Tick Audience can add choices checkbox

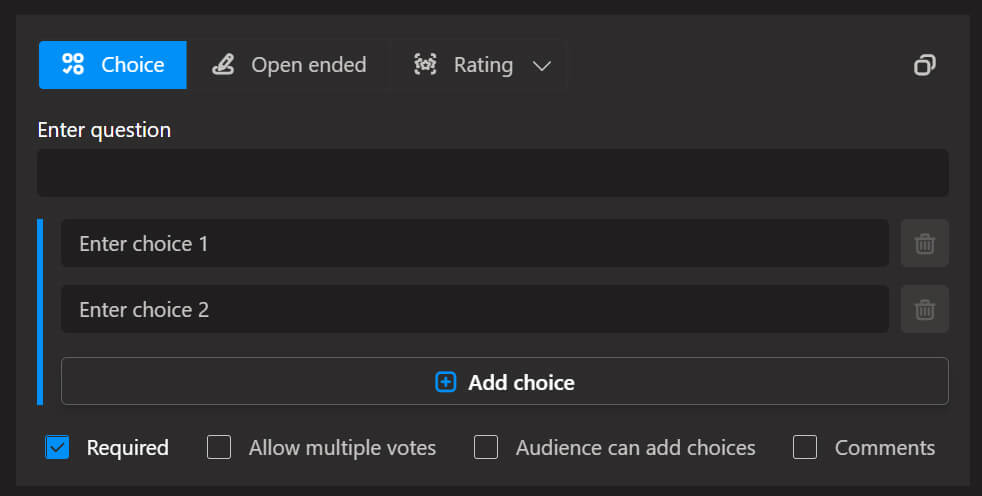coord(486,447)
